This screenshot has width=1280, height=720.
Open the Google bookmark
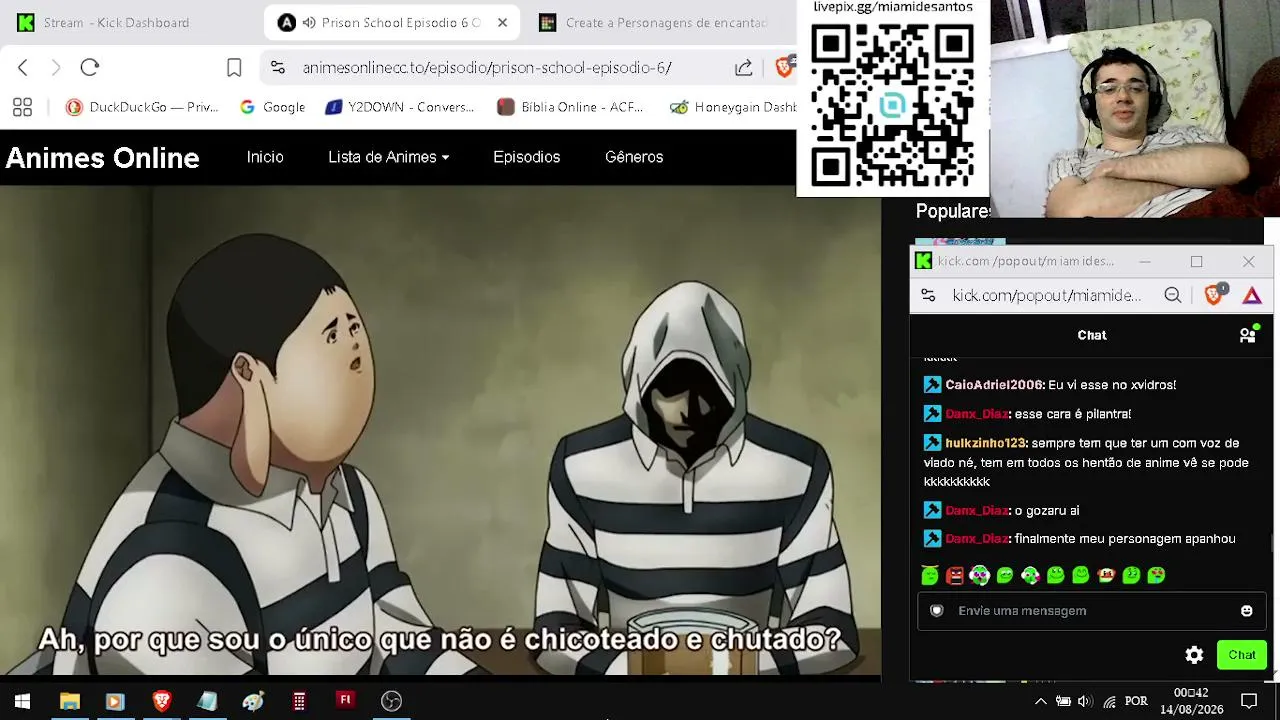click(x=273, y=107)
